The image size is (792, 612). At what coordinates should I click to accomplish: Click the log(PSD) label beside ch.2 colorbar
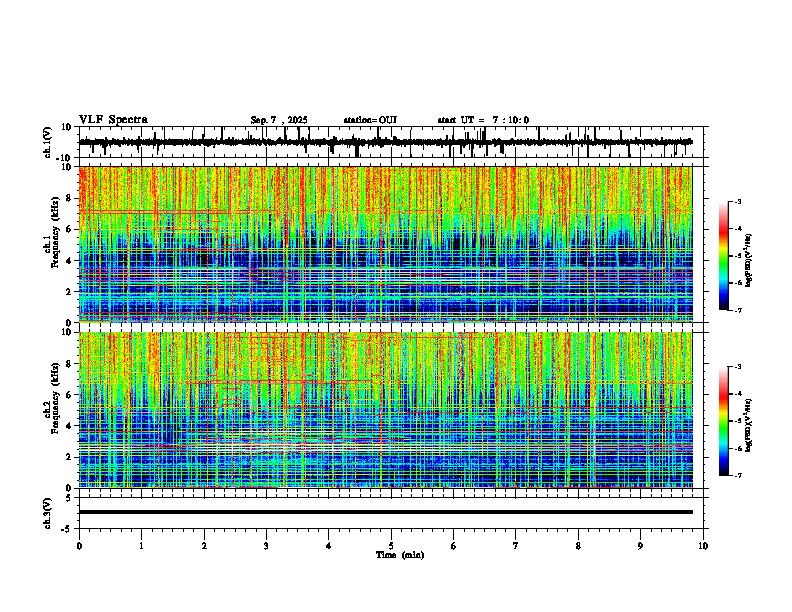click(749, 425)
